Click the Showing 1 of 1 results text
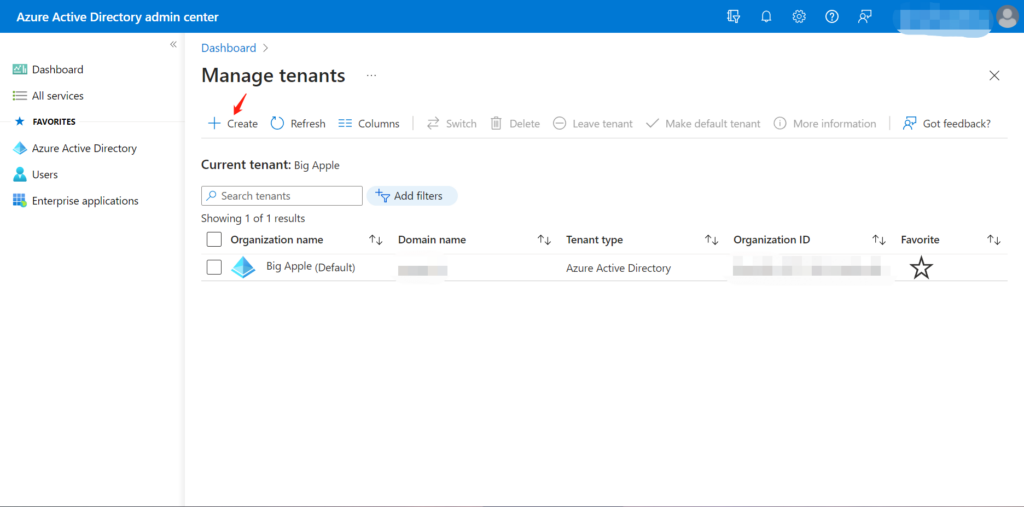 (253, 218)
